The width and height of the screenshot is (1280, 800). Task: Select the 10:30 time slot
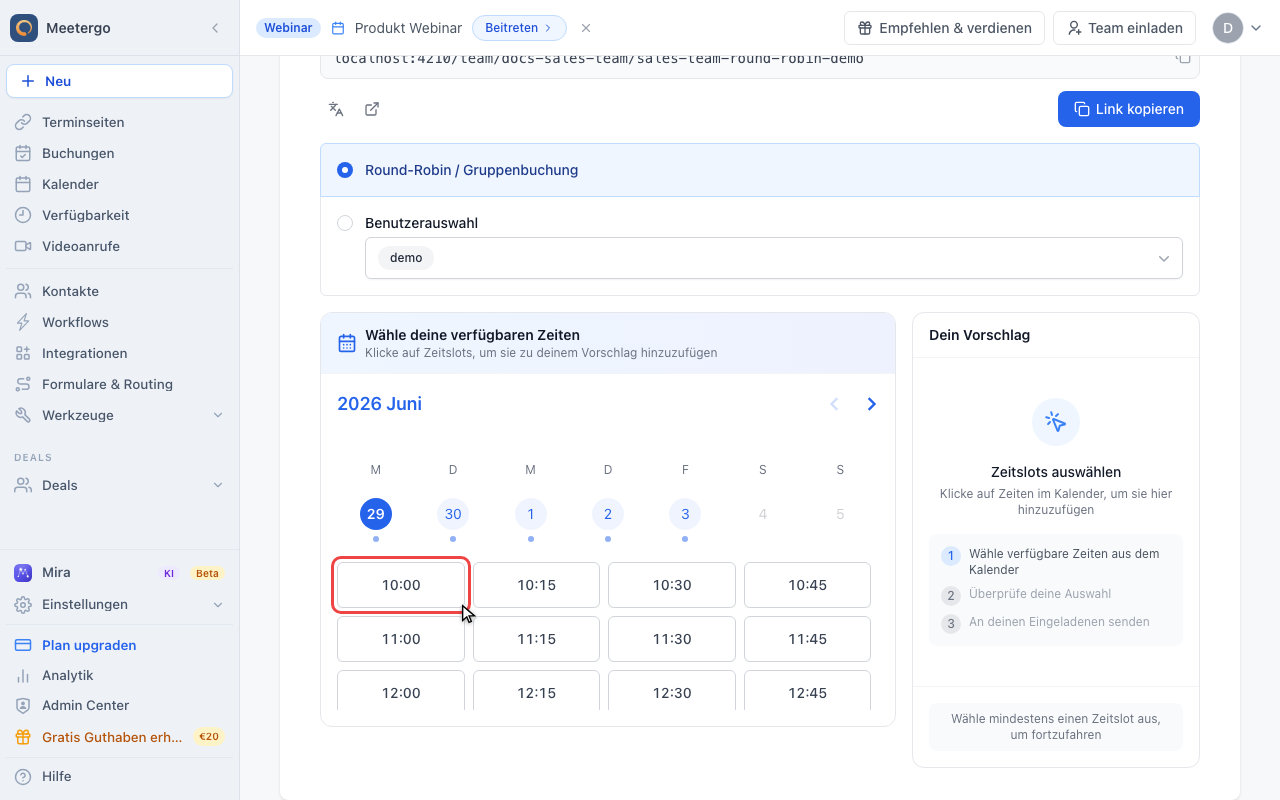pyautogui.click(x=672, y=585)
